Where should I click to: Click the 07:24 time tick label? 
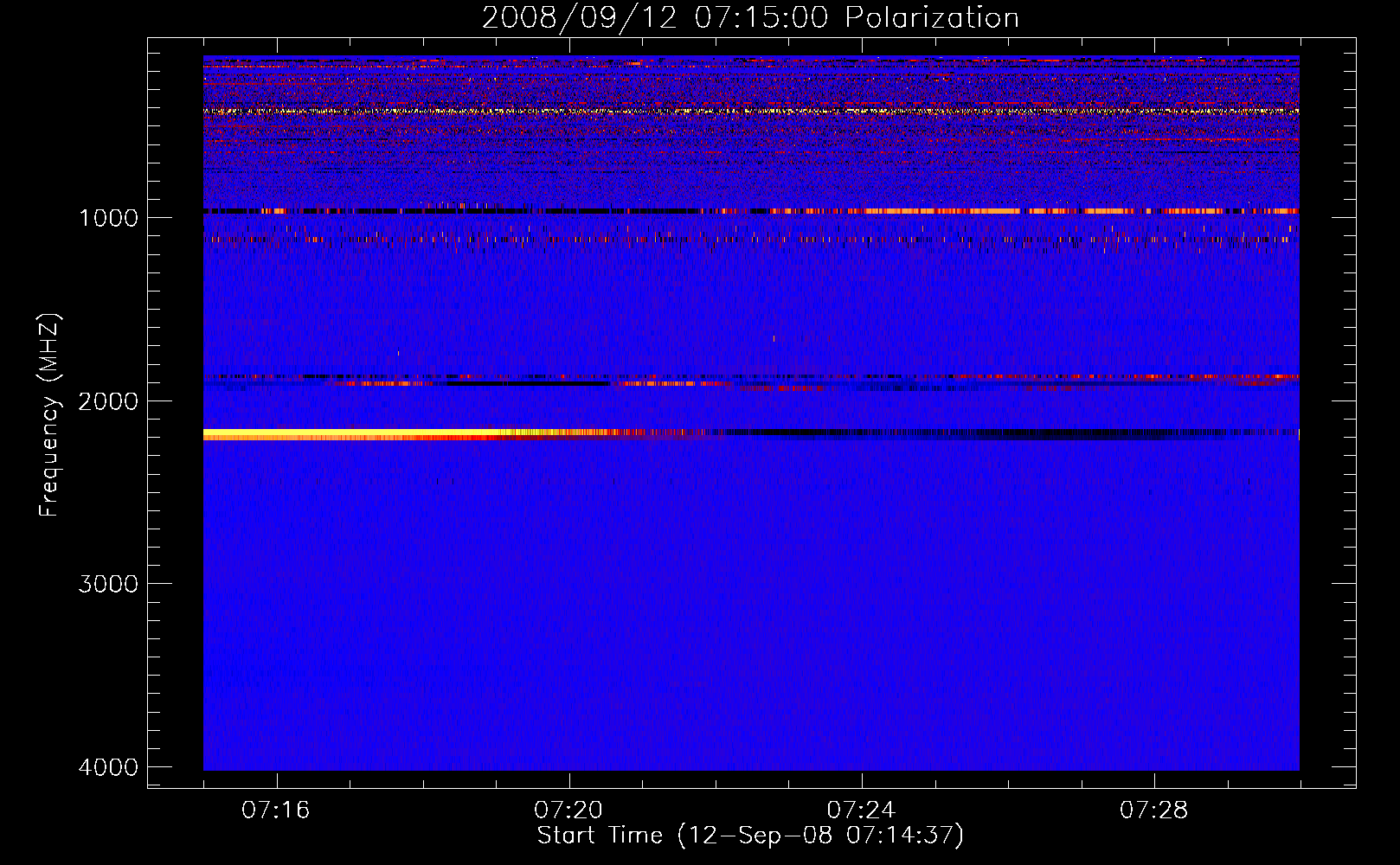pyautogui.click(x=861, y=810)
